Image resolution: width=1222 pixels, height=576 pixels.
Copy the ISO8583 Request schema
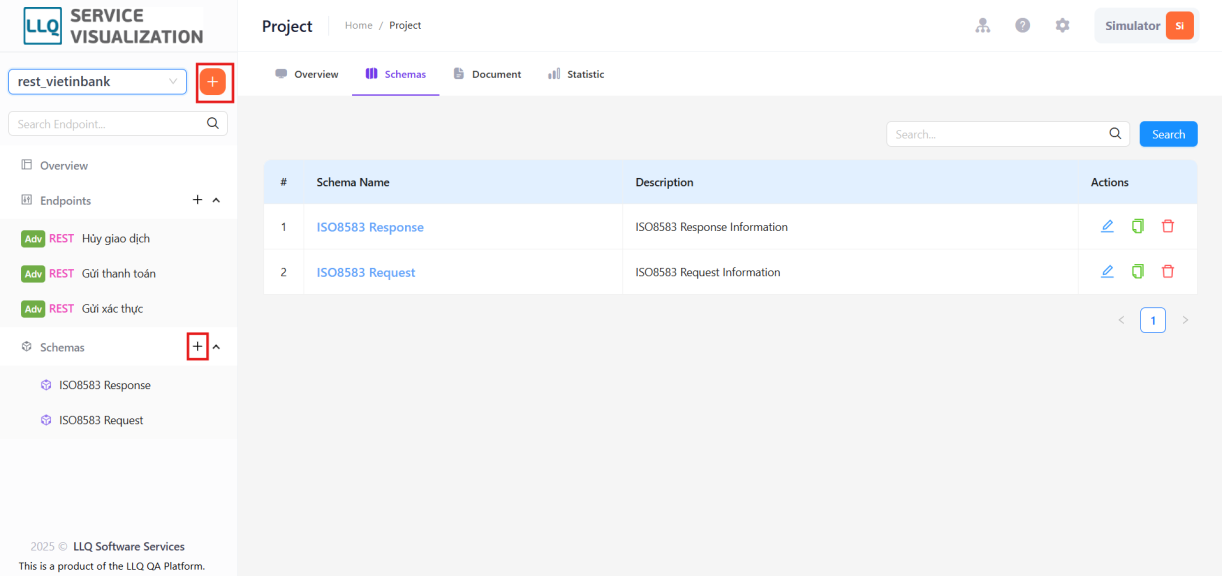coord(1137,271)
